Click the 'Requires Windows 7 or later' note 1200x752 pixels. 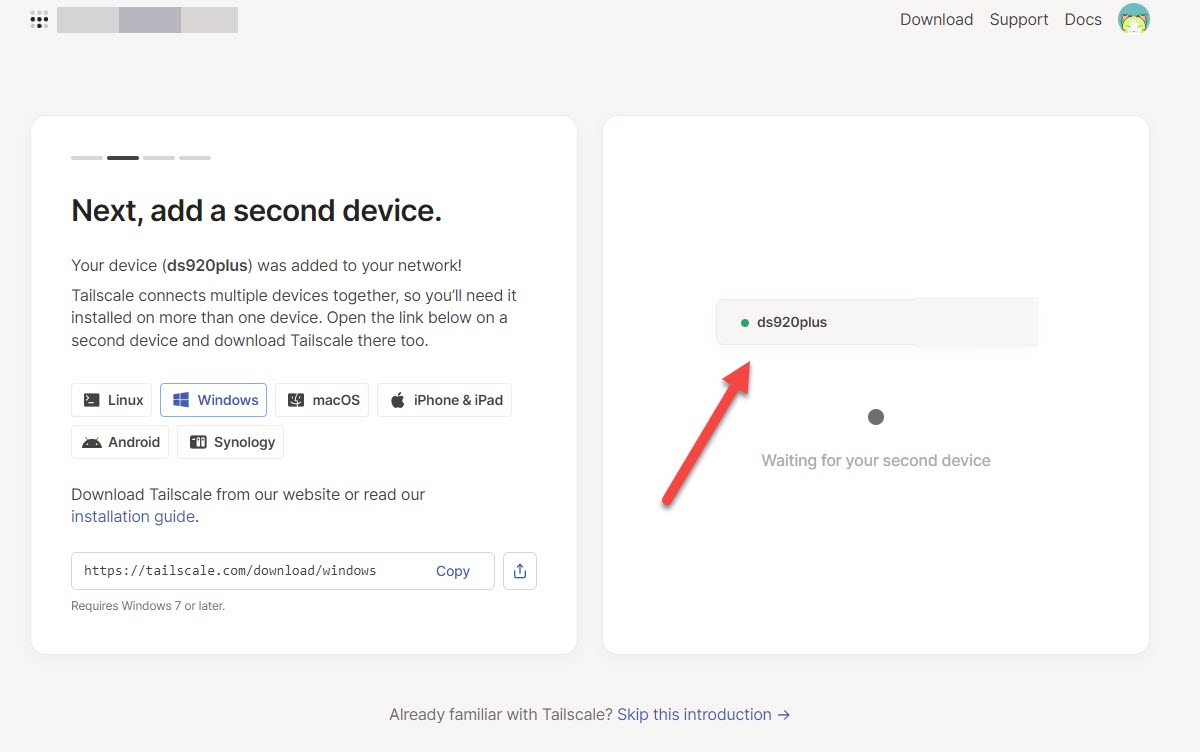tap(148, 606)
